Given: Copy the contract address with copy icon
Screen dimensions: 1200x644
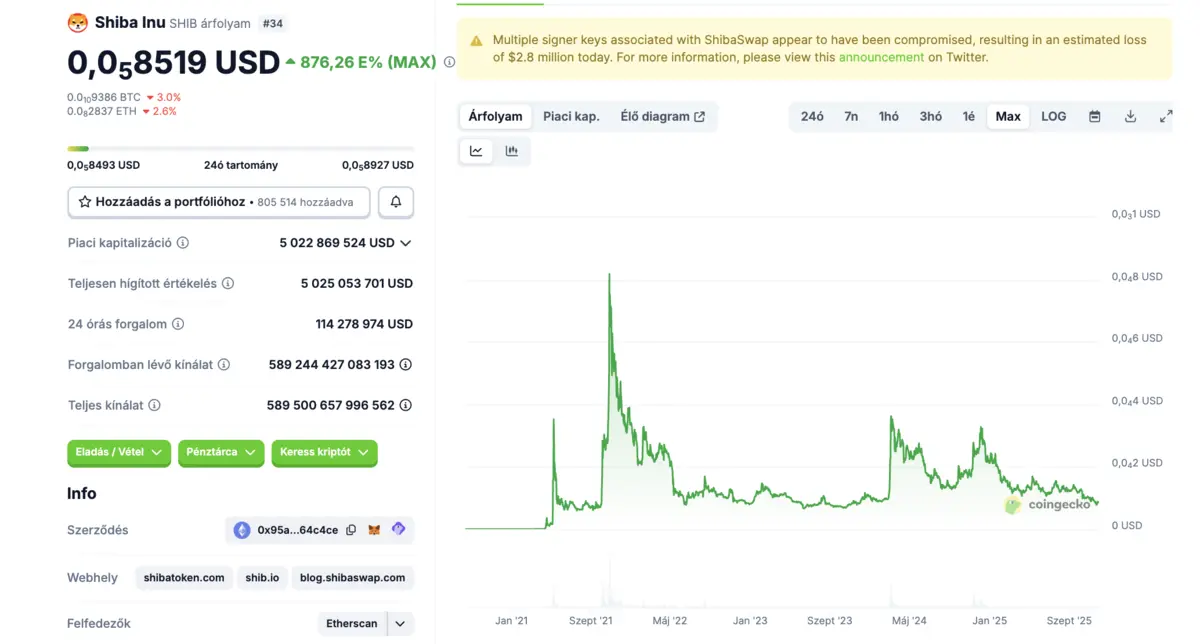Looking at the screenshot, I should click(351, 530).
